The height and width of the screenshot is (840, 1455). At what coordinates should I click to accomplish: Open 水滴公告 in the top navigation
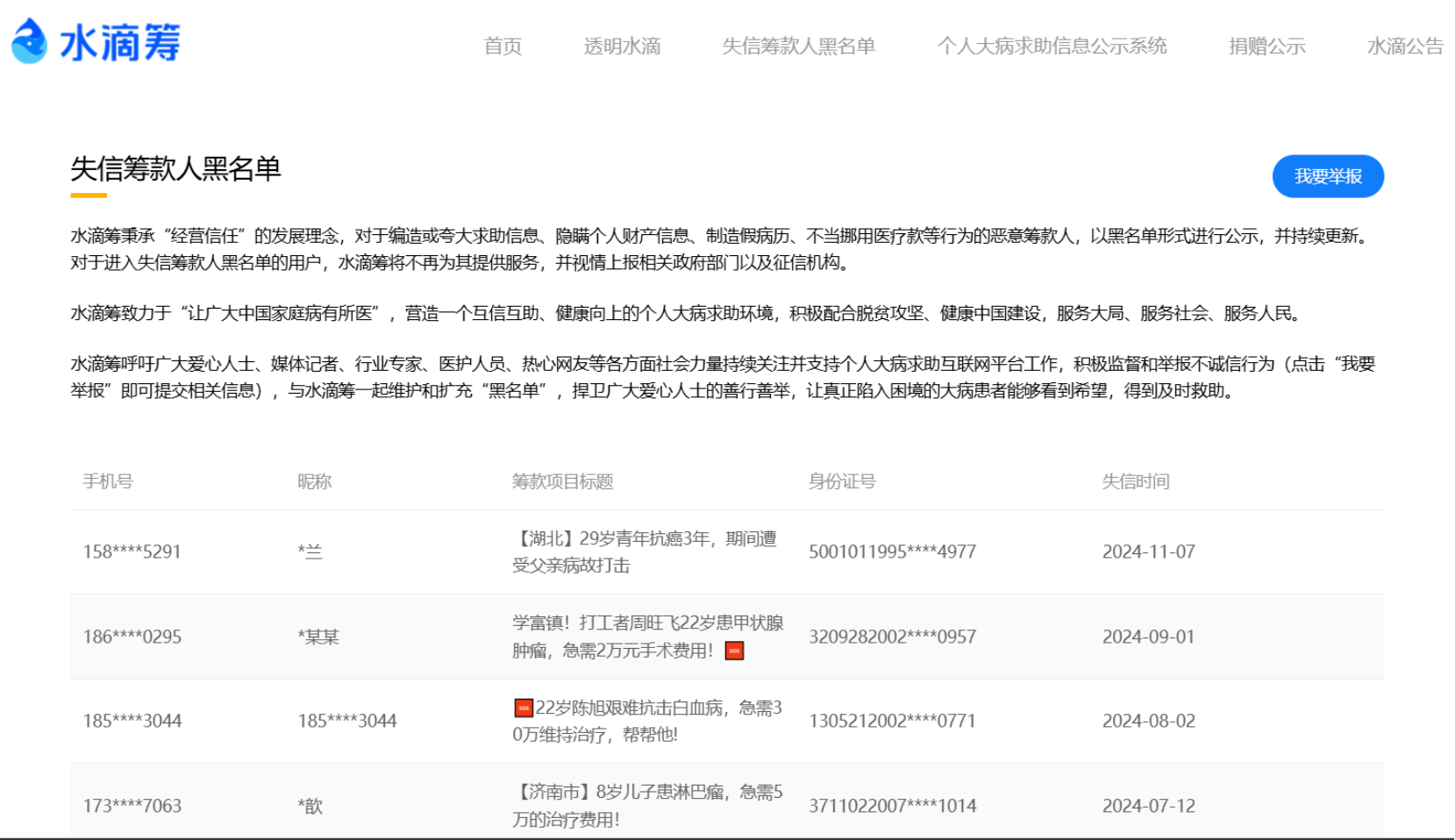(x=1406, y=46)
